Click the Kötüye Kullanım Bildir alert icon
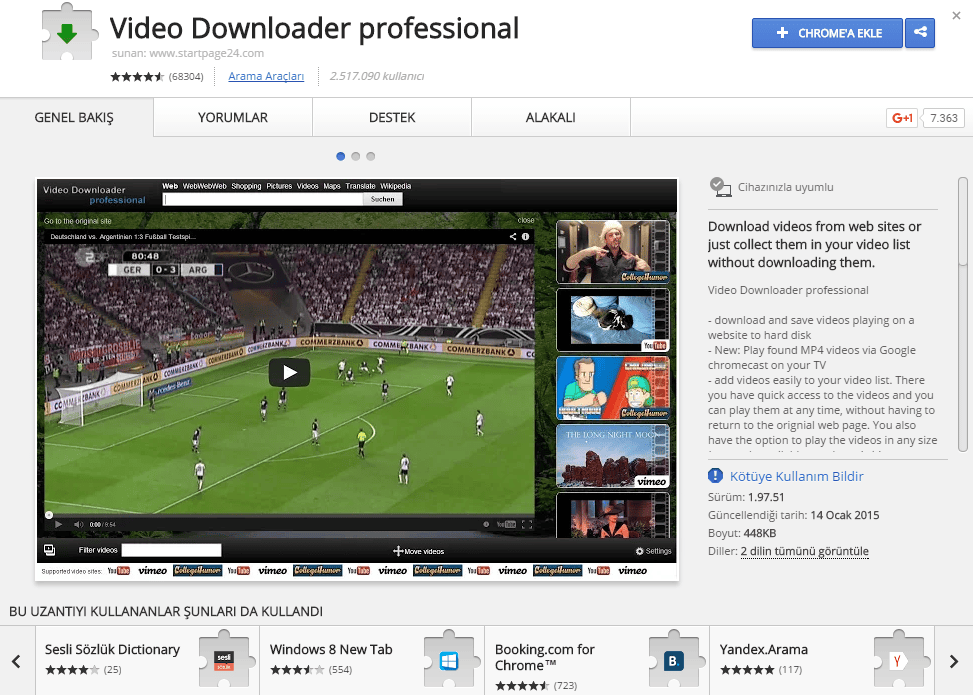 point(715,477)
